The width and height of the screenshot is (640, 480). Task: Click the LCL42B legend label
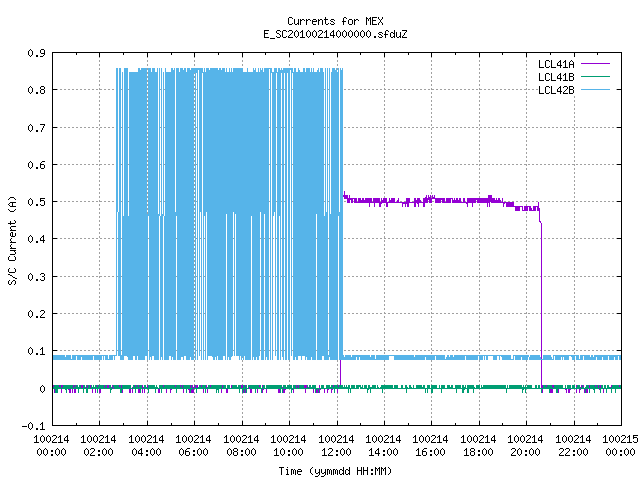[x=556, y=90]
